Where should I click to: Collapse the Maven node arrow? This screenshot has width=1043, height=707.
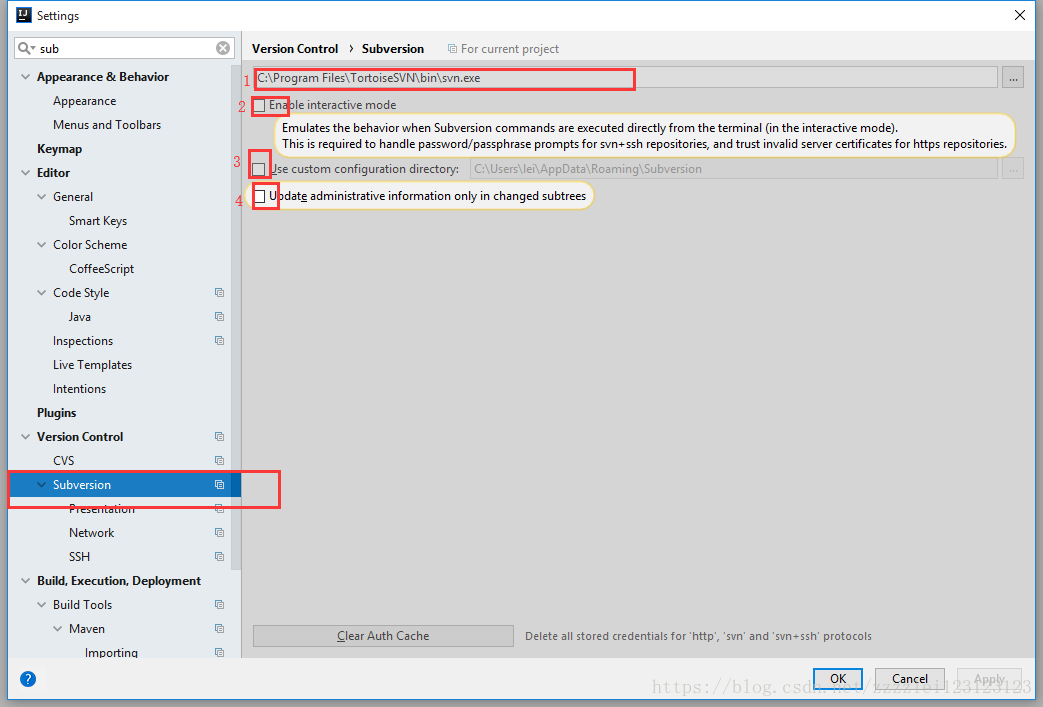57,629
